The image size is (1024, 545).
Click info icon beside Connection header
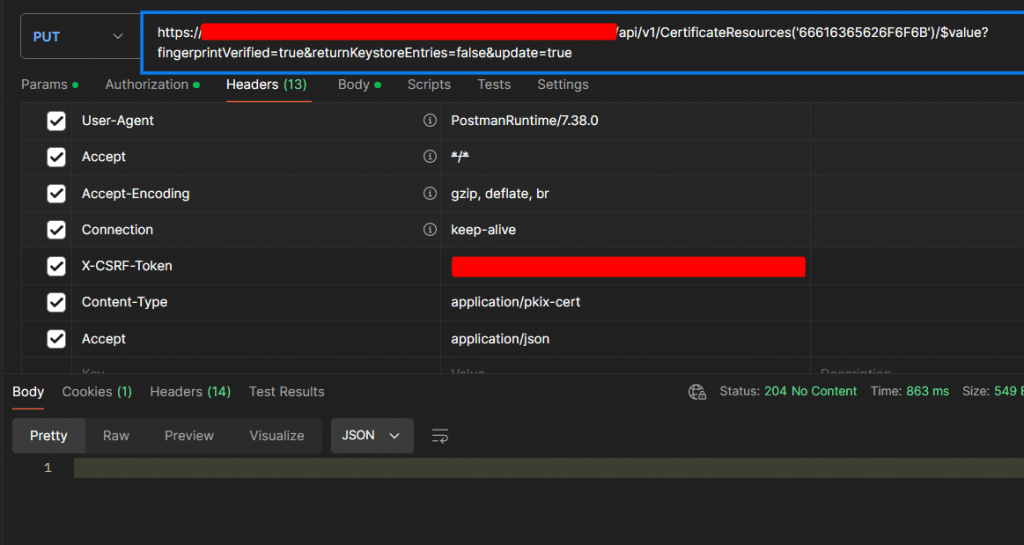[x=430, y=230]
